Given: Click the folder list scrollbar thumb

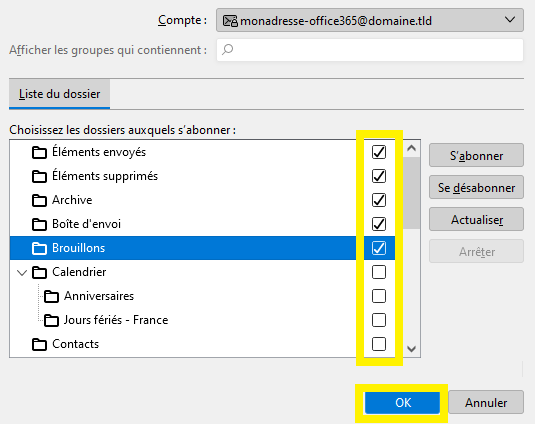Looking at the screenshot, I should [x=411, y=193].
